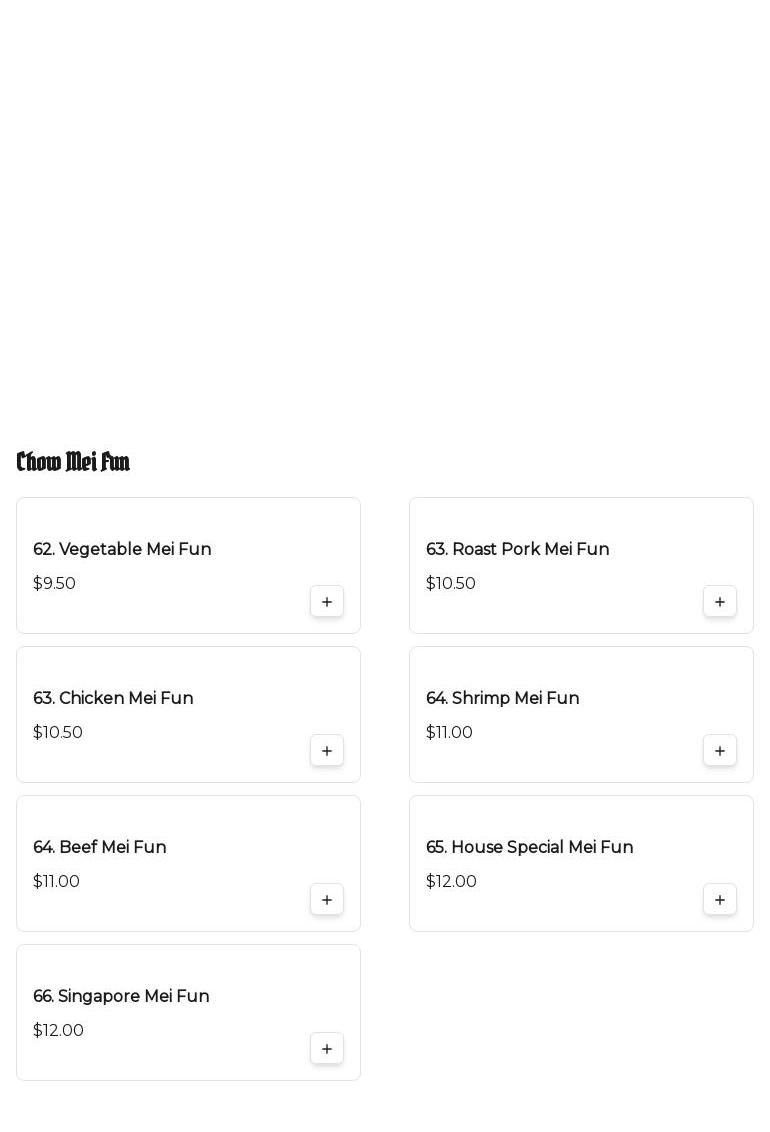770x1132 pixels.
Task: Add Chicken Mei Fun with plus icon
Action: point(327,751)
